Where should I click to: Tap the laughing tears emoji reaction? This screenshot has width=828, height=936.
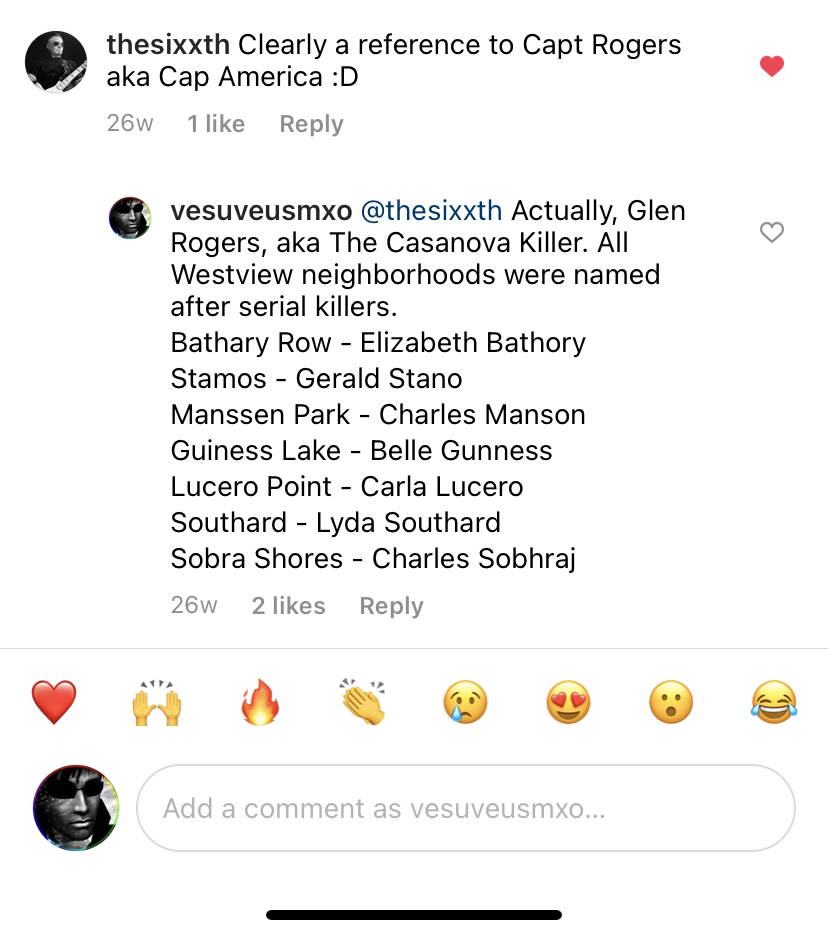tap(773, 702)
